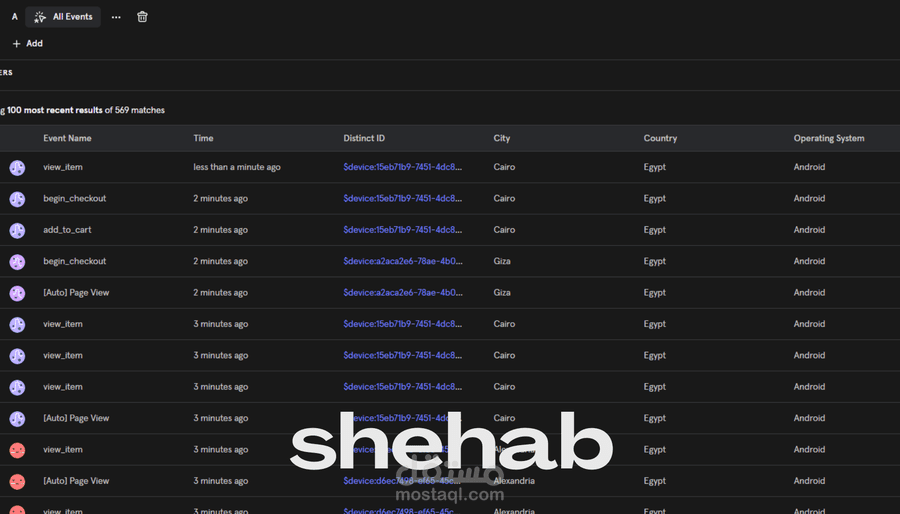The width and height of the screenshot is (900, 514).
Task: Sort by the Event Name column header
Action: (67, 138)
